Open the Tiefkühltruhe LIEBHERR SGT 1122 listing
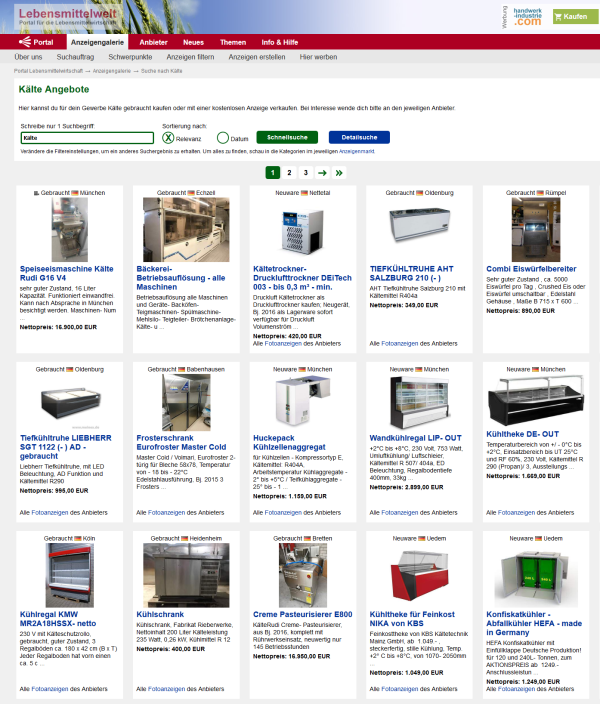 (x=66, y=447)
